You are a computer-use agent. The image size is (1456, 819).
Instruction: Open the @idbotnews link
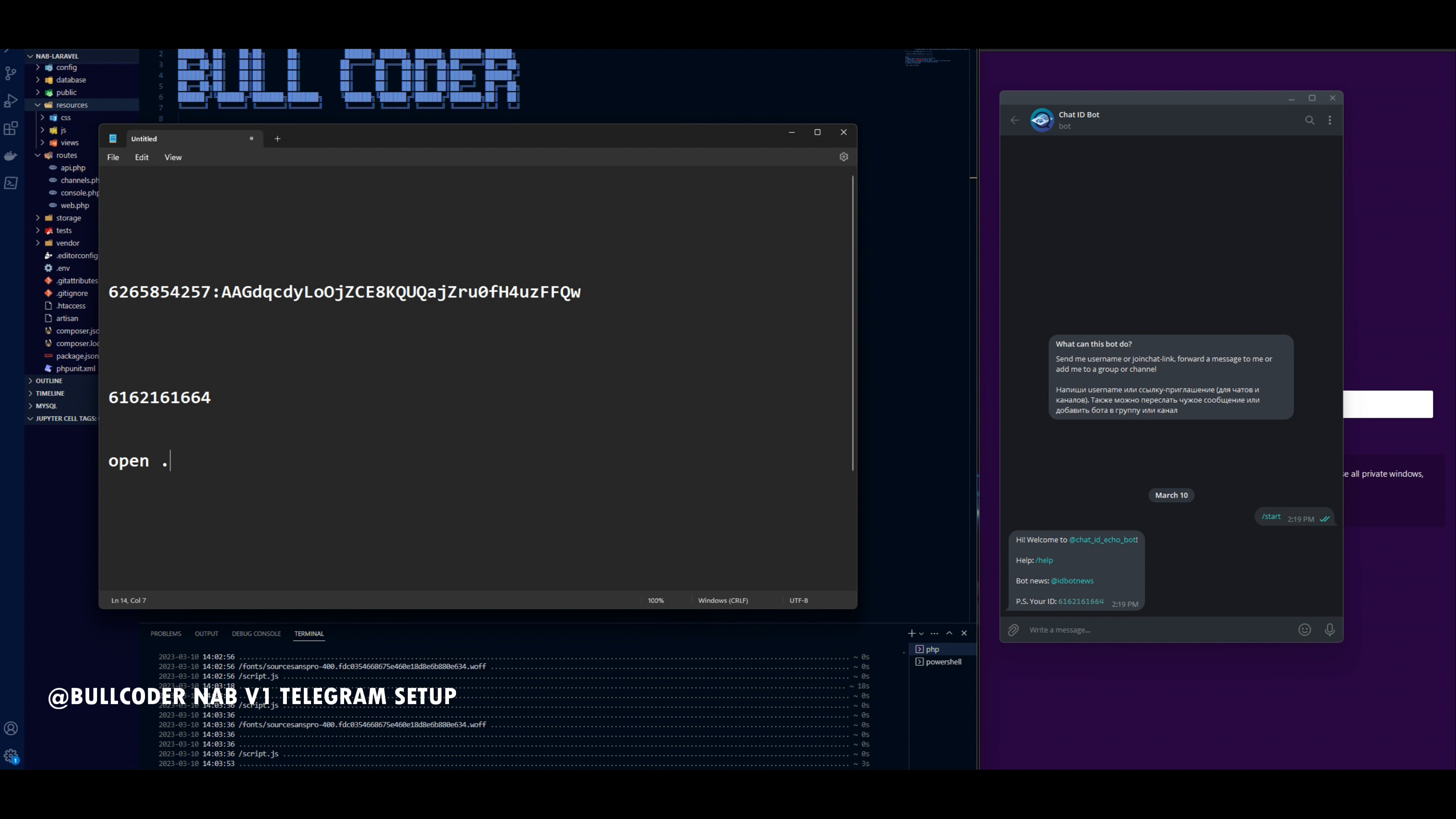pyautogui.click(x=1073, y=580)
